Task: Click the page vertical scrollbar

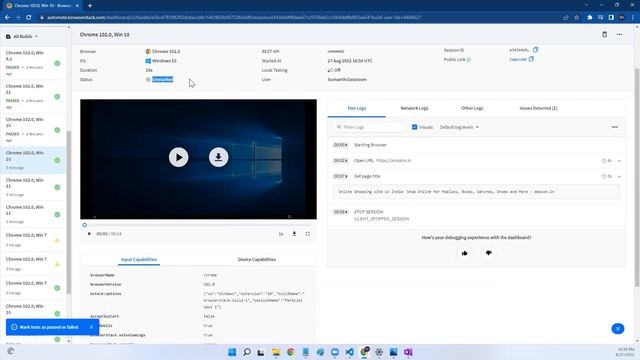Action: click(x=637, y=178)
